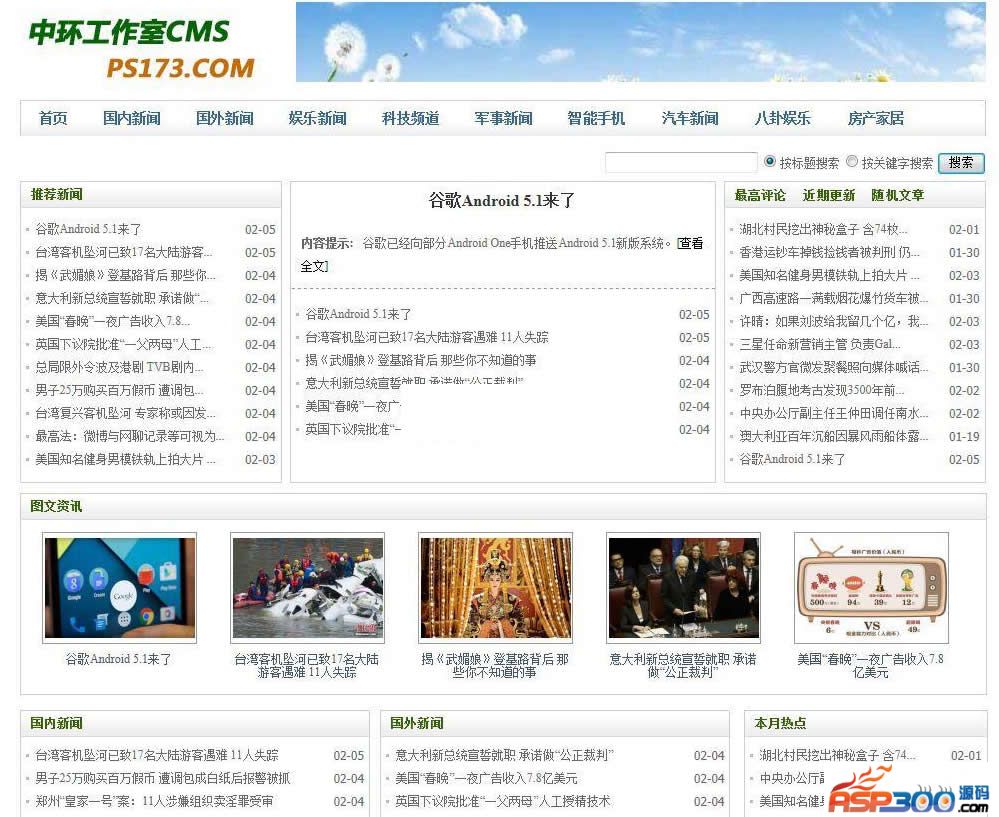Screen dimensions: 999x817
Task: Go to 国内新闻 in navigation bar
Action: [131, 118]
